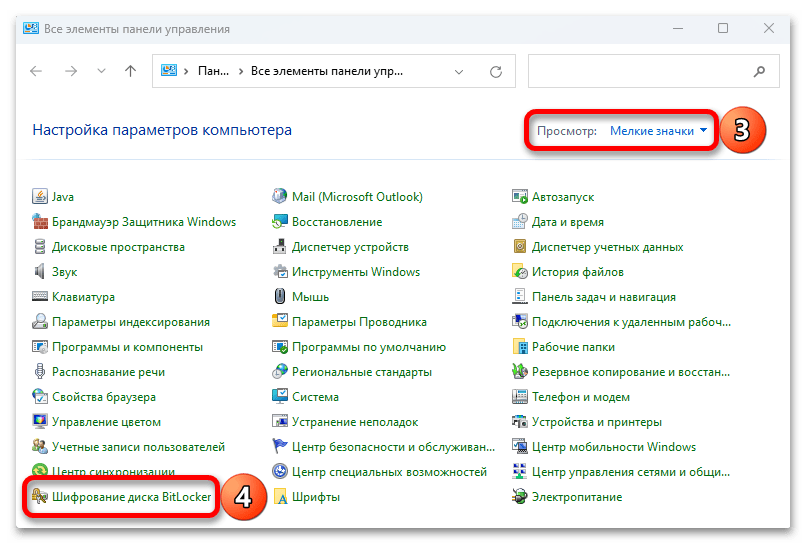This screenshot has width=806, height=544.
Task: Open Программы по умолчанию link
Action: [369, 347]
